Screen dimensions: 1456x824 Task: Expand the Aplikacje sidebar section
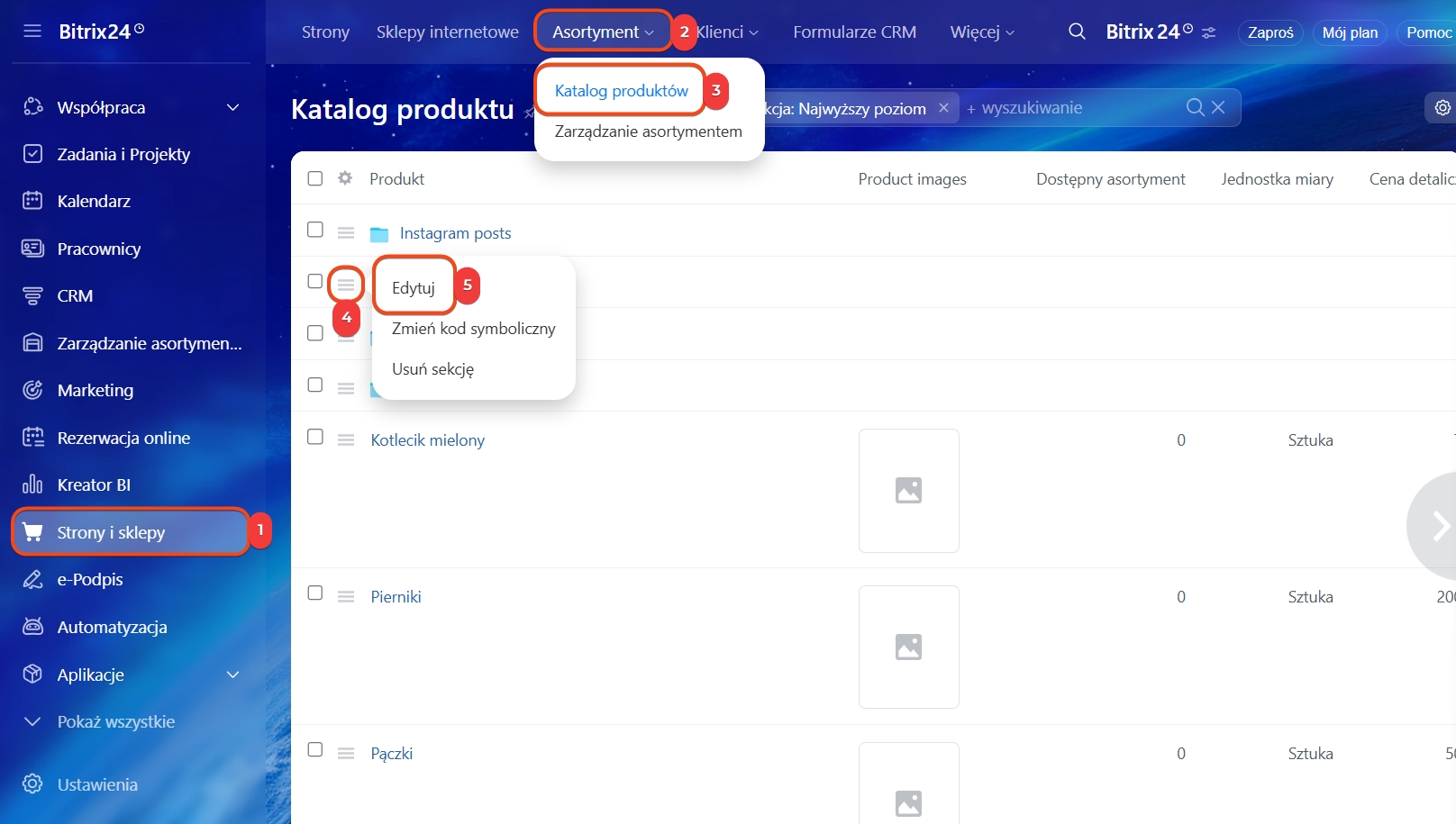(232, 675)
